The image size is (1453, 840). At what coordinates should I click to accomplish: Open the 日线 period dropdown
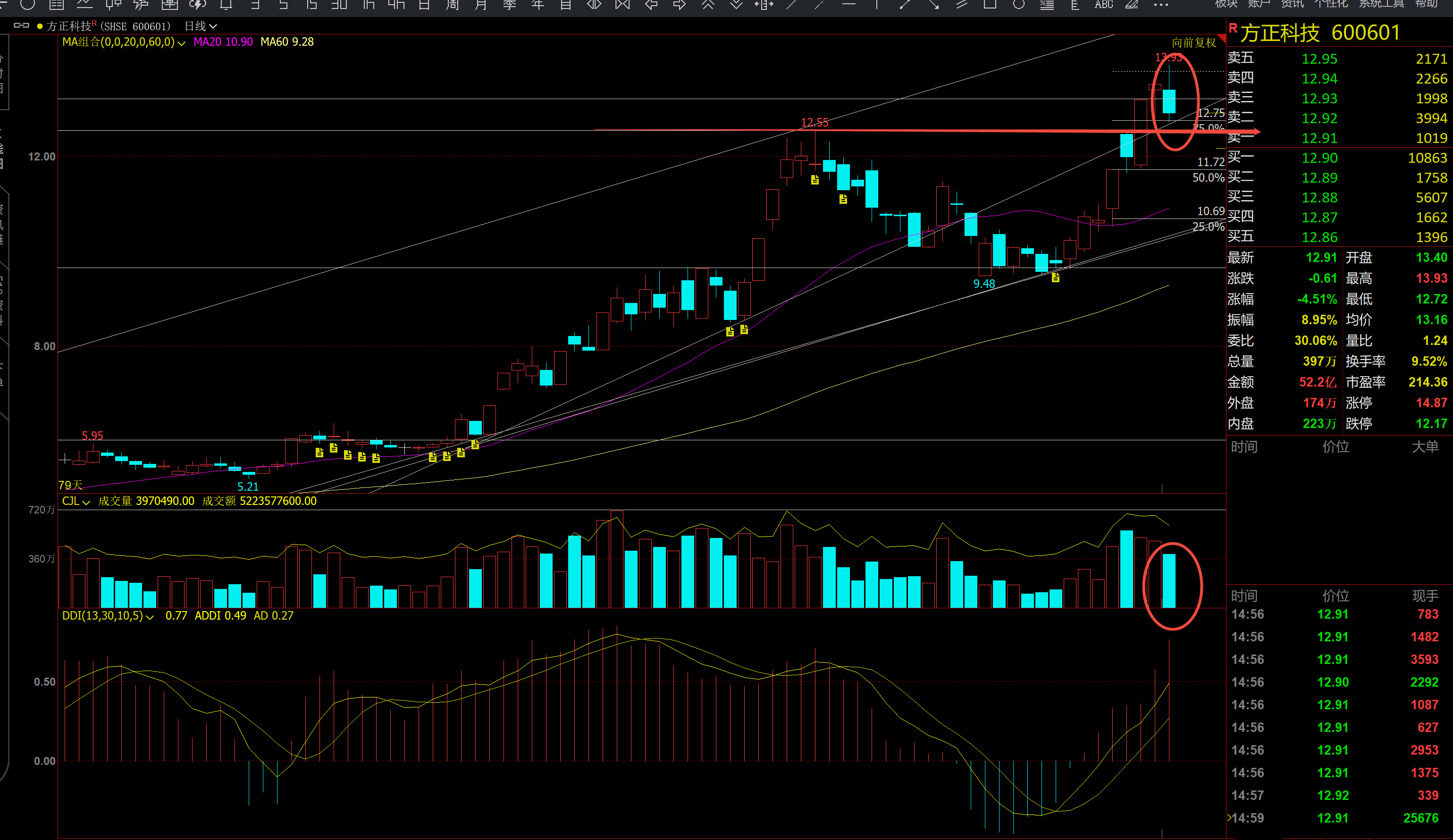pos(200,26)
